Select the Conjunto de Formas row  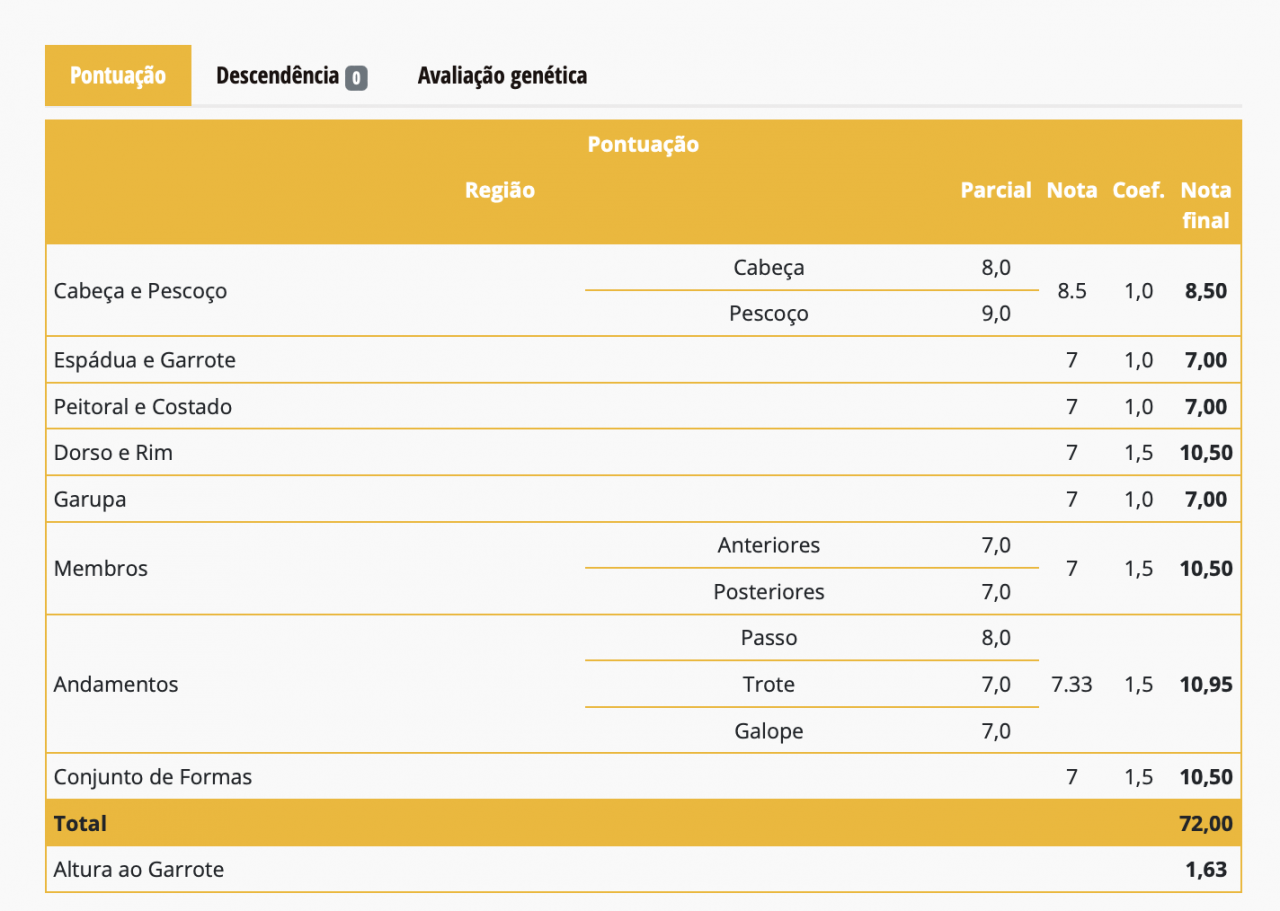(153, 776)
